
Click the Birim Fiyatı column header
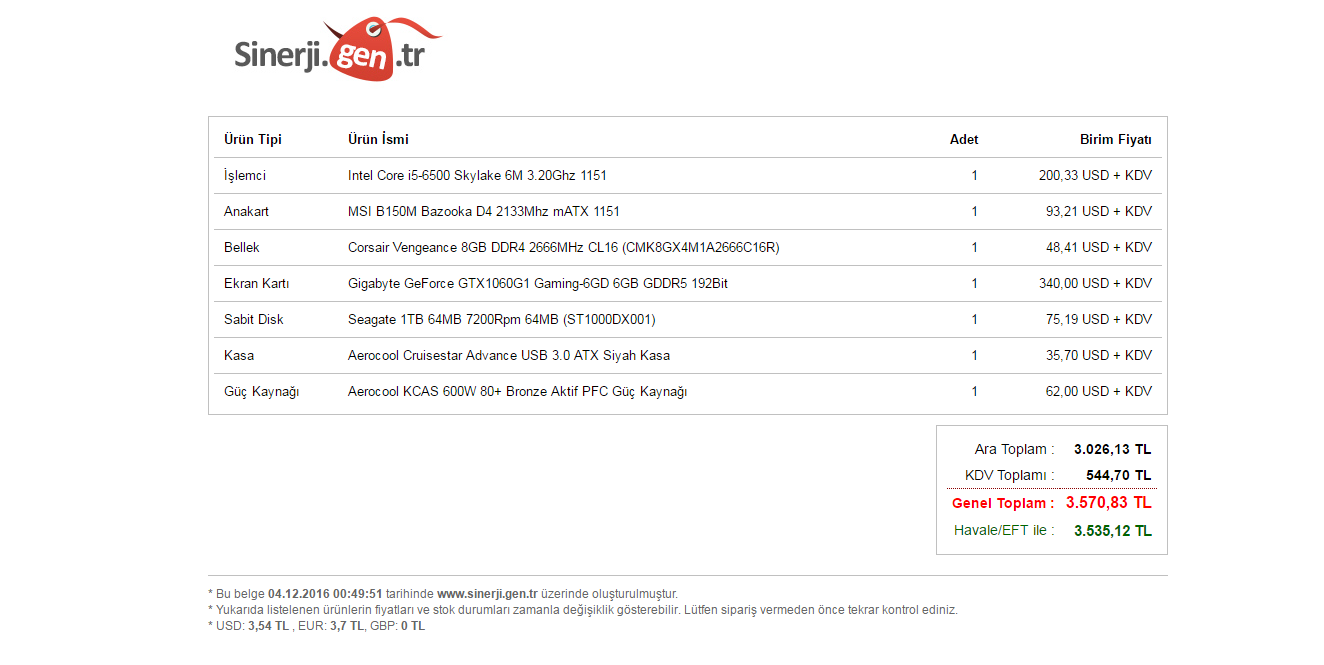1116,139
